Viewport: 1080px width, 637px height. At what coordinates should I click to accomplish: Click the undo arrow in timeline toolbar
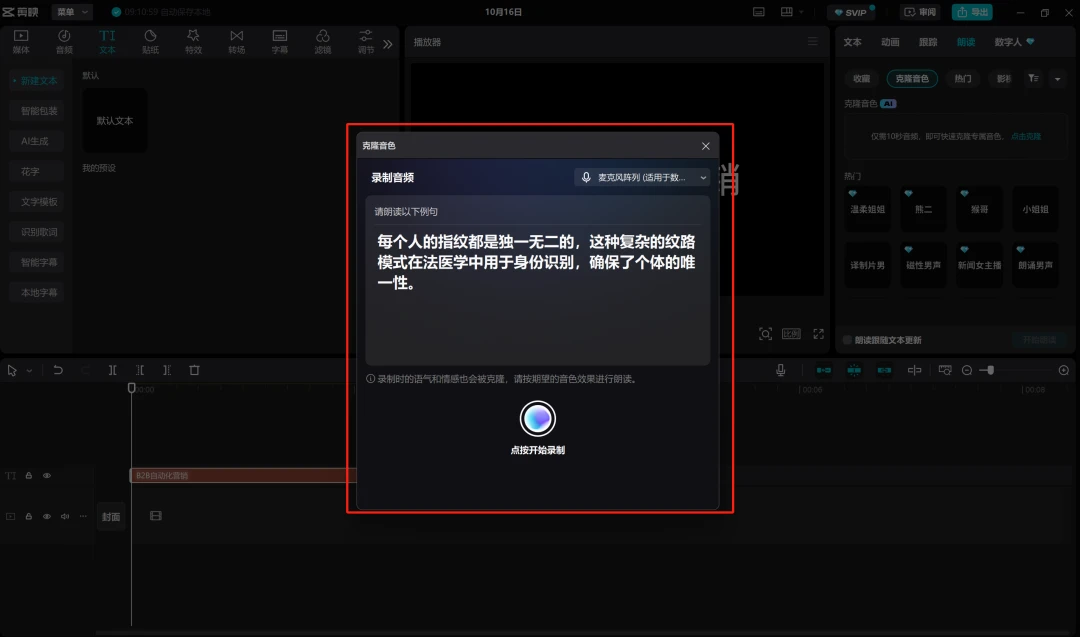tap(58, 370)
